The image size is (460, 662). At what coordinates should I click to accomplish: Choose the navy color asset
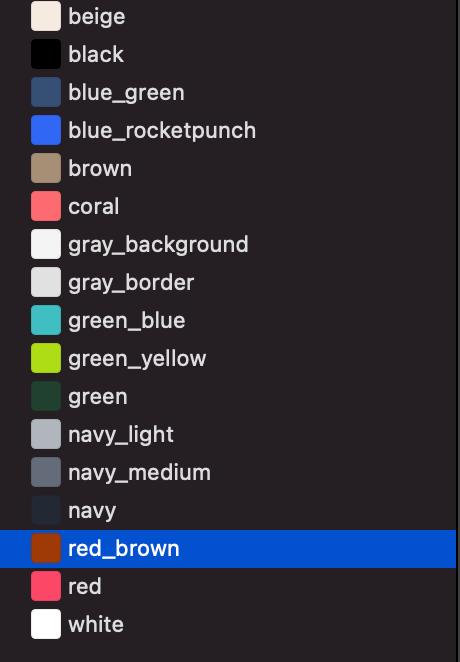[x=228, y=510]
